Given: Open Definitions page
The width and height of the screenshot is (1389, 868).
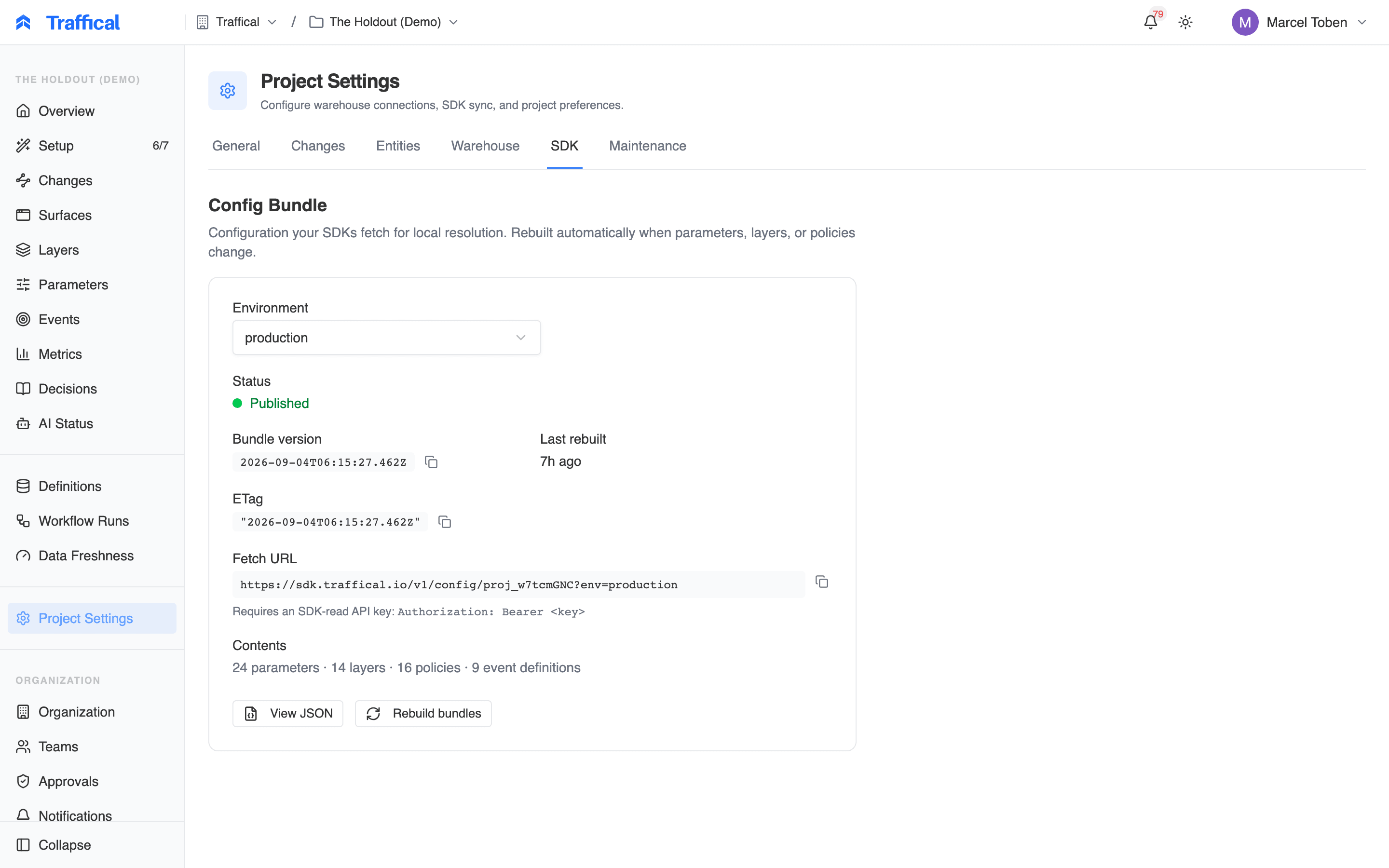Looking at the screenshot, I should pos(93,486).
